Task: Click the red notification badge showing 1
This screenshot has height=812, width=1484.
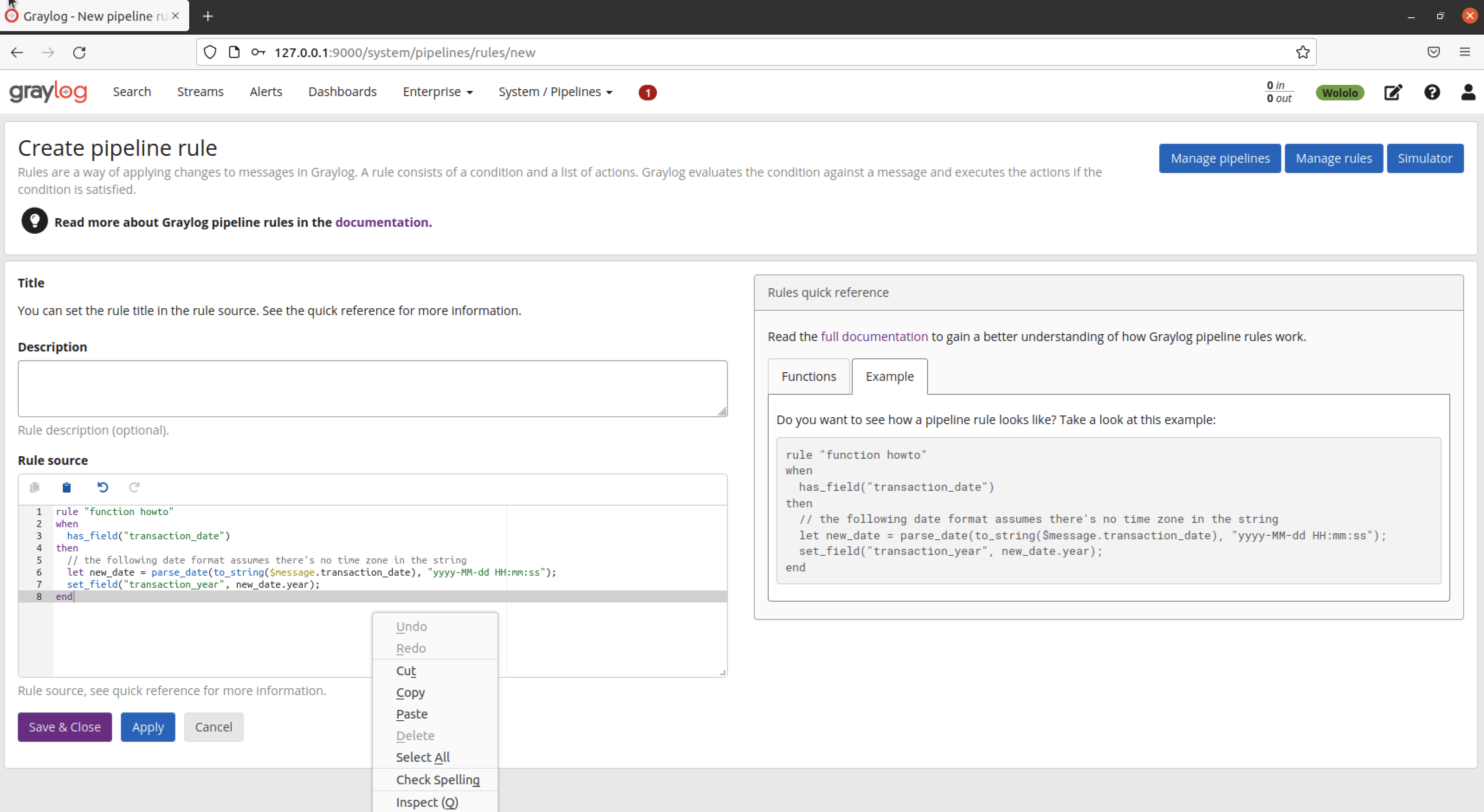Action: 647,92
